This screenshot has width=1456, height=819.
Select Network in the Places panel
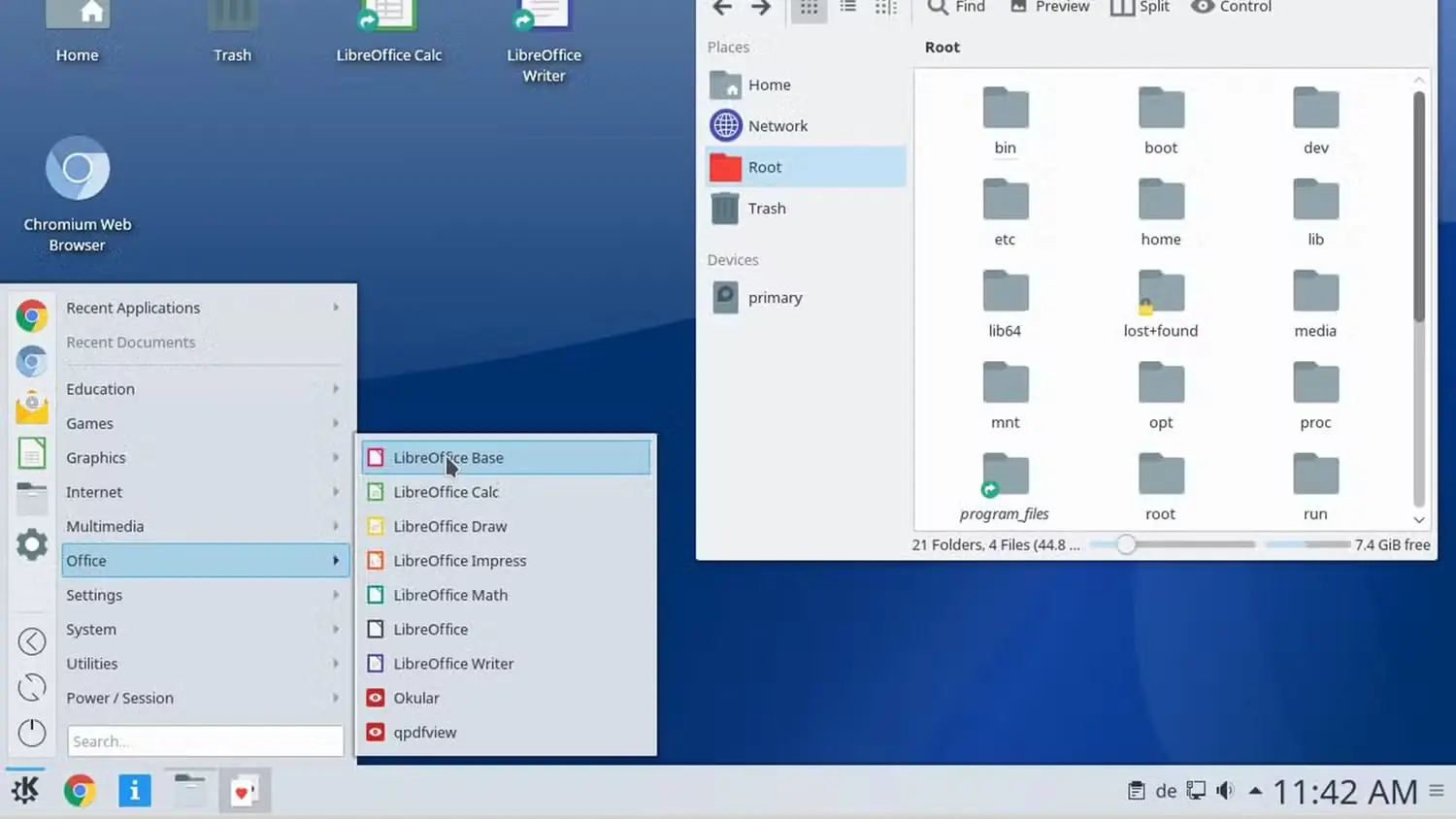[806, 125]
